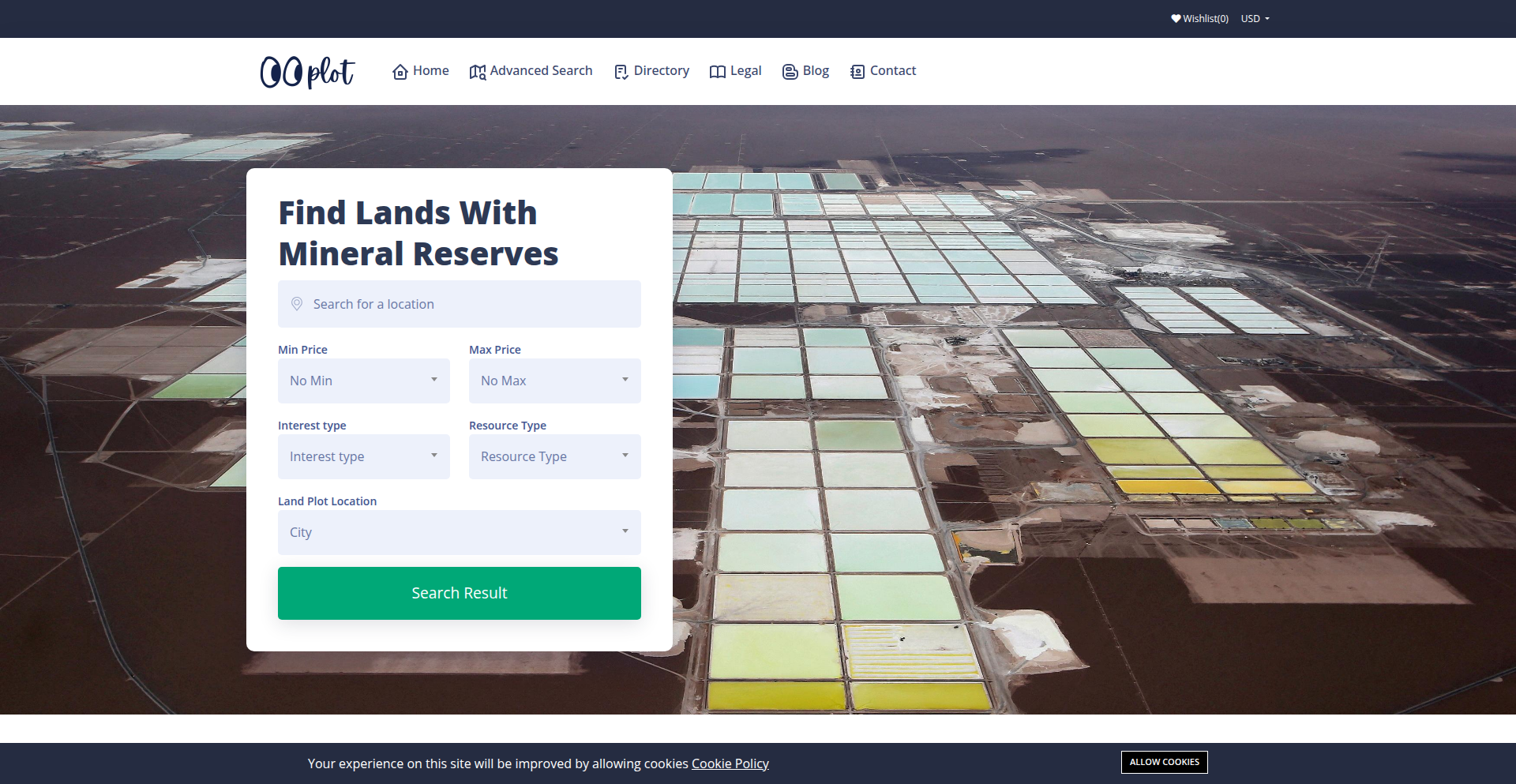
Task: Click the Legal book icon
Action: 718,72
